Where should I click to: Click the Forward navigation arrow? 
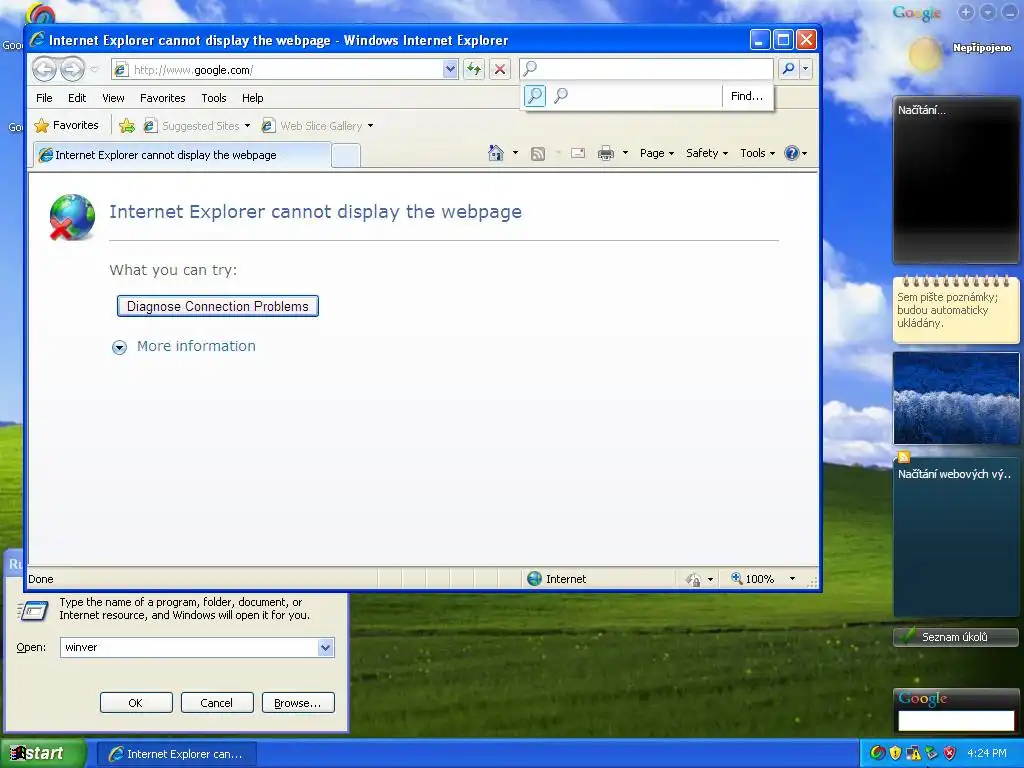[x=72, y=69]
